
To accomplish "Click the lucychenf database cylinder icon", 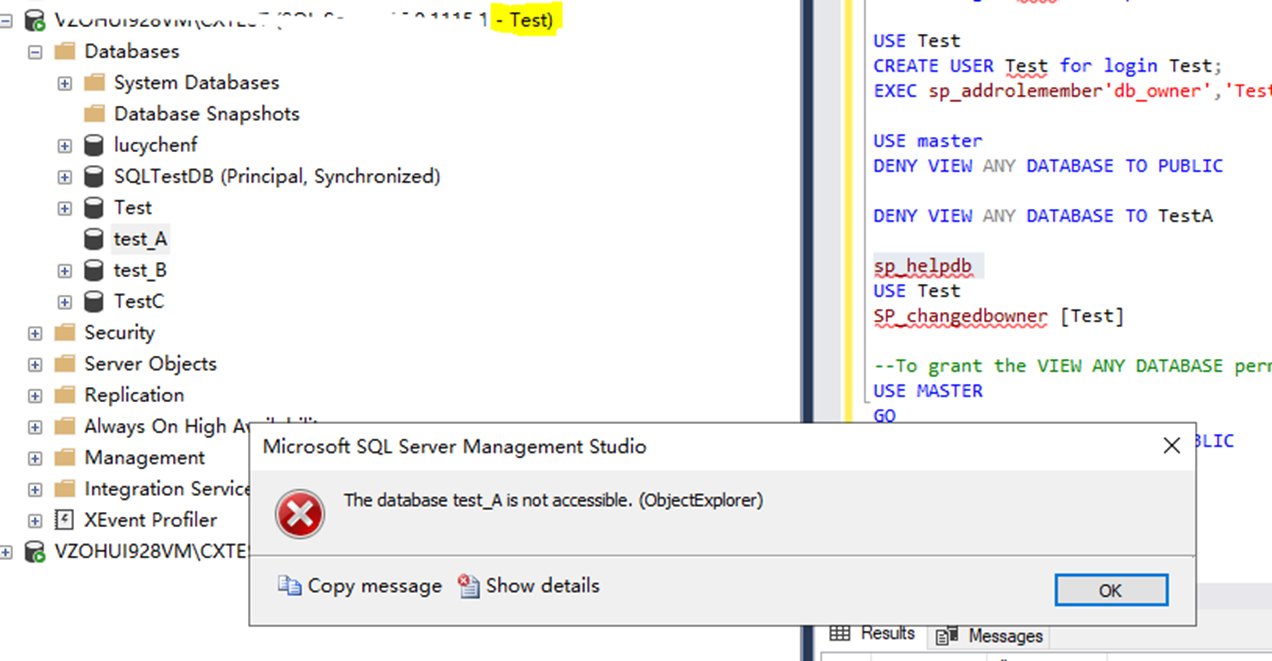I will point(94,145).
